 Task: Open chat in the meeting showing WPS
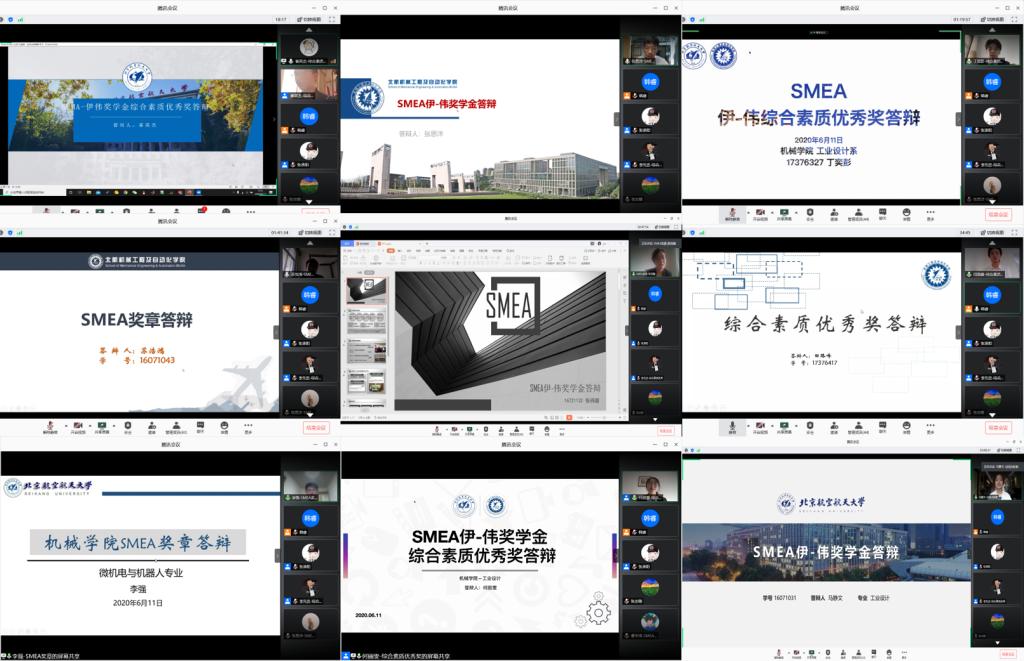[x=531, y=430]
